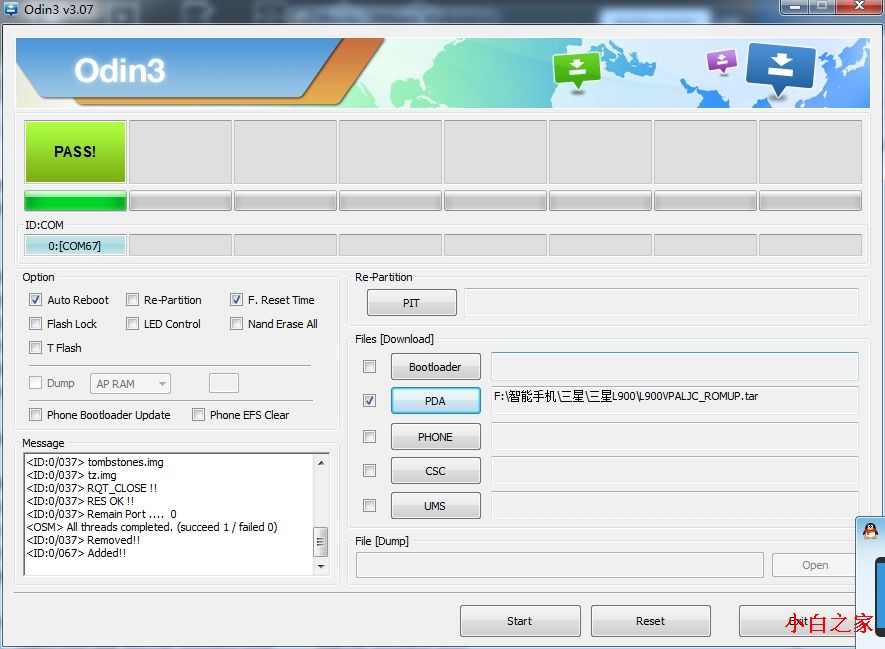Screen dimensions: 885x649
Task: Check the T Flash option
Action: [36, 347]
